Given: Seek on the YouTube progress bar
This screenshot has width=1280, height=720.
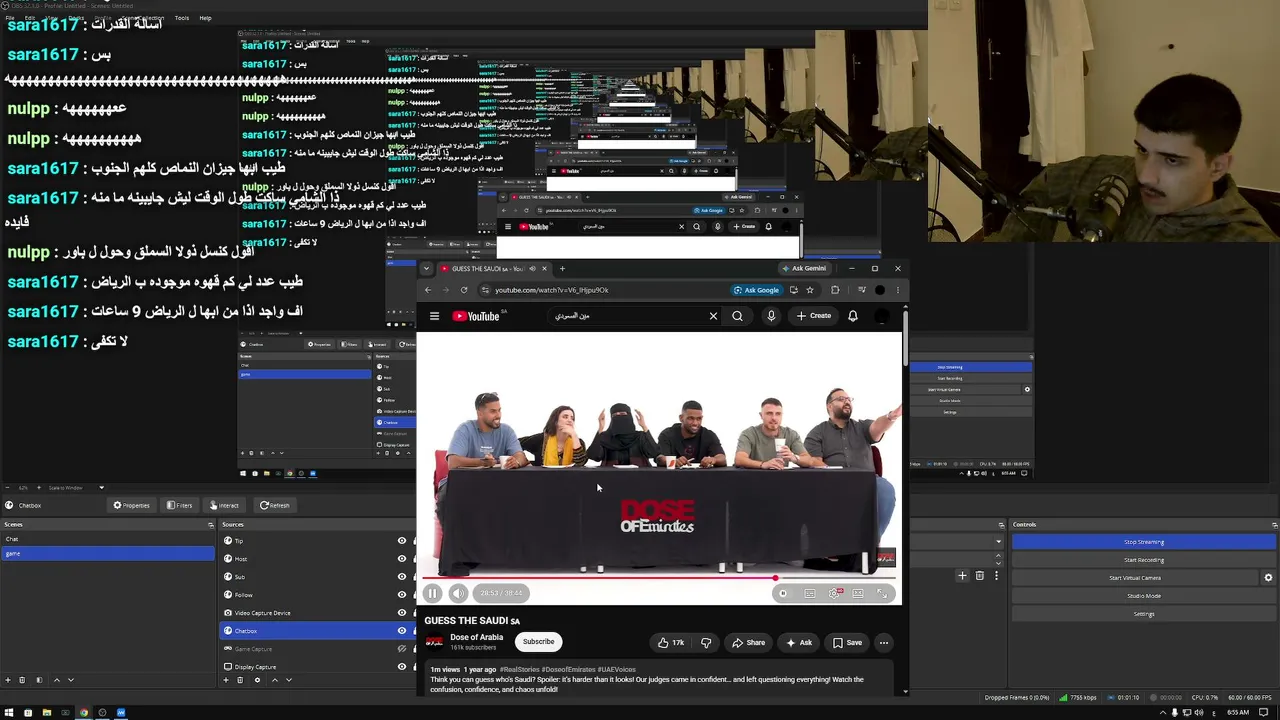Looking at the screenshot, I should [659, 578].
